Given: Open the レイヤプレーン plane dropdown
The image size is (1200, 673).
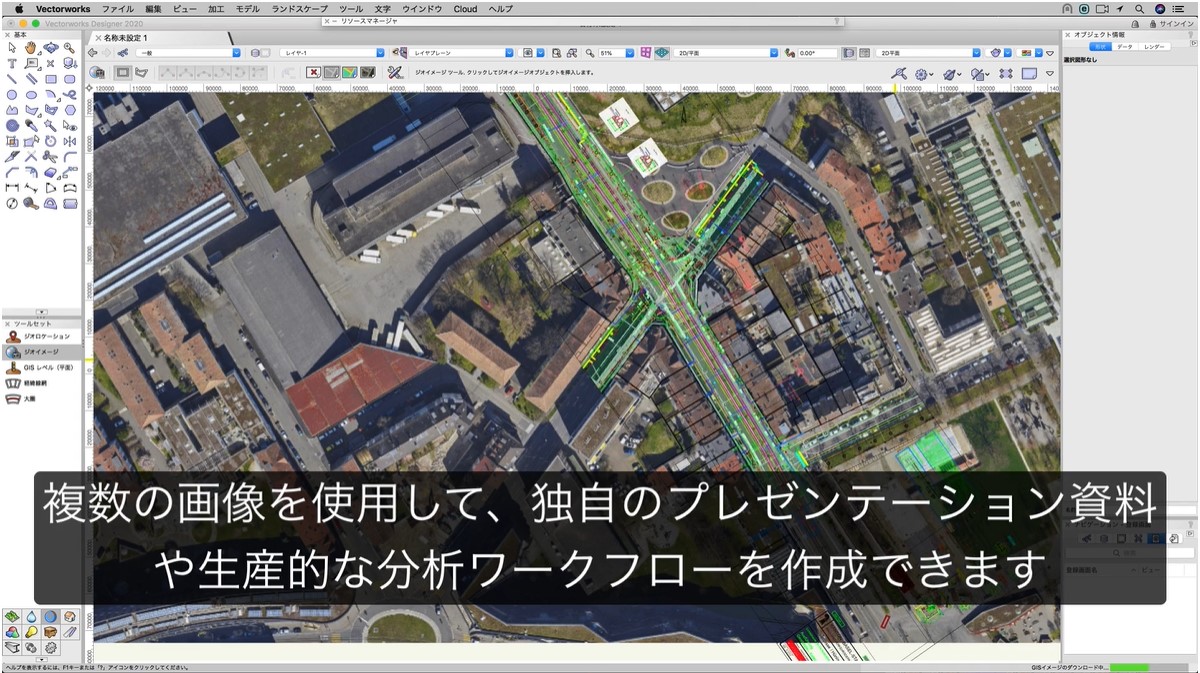Looking at the screenshot, I should [x=463, y=52].
